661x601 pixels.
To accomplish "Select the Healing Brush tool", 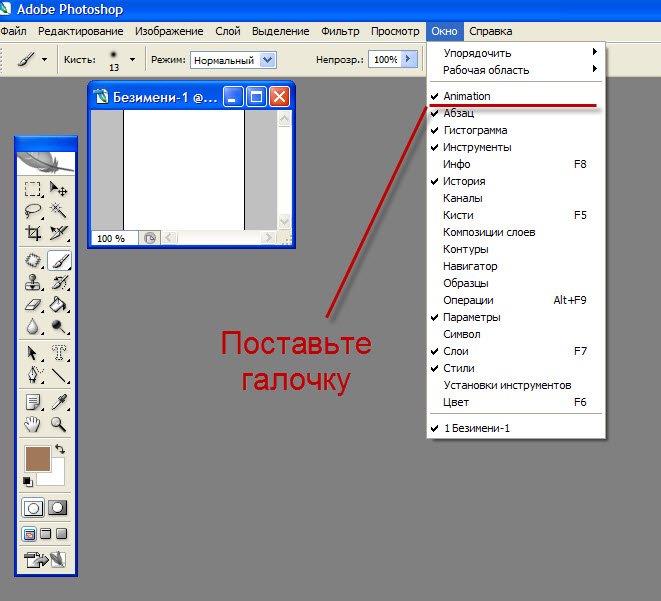I will point(33,260).
